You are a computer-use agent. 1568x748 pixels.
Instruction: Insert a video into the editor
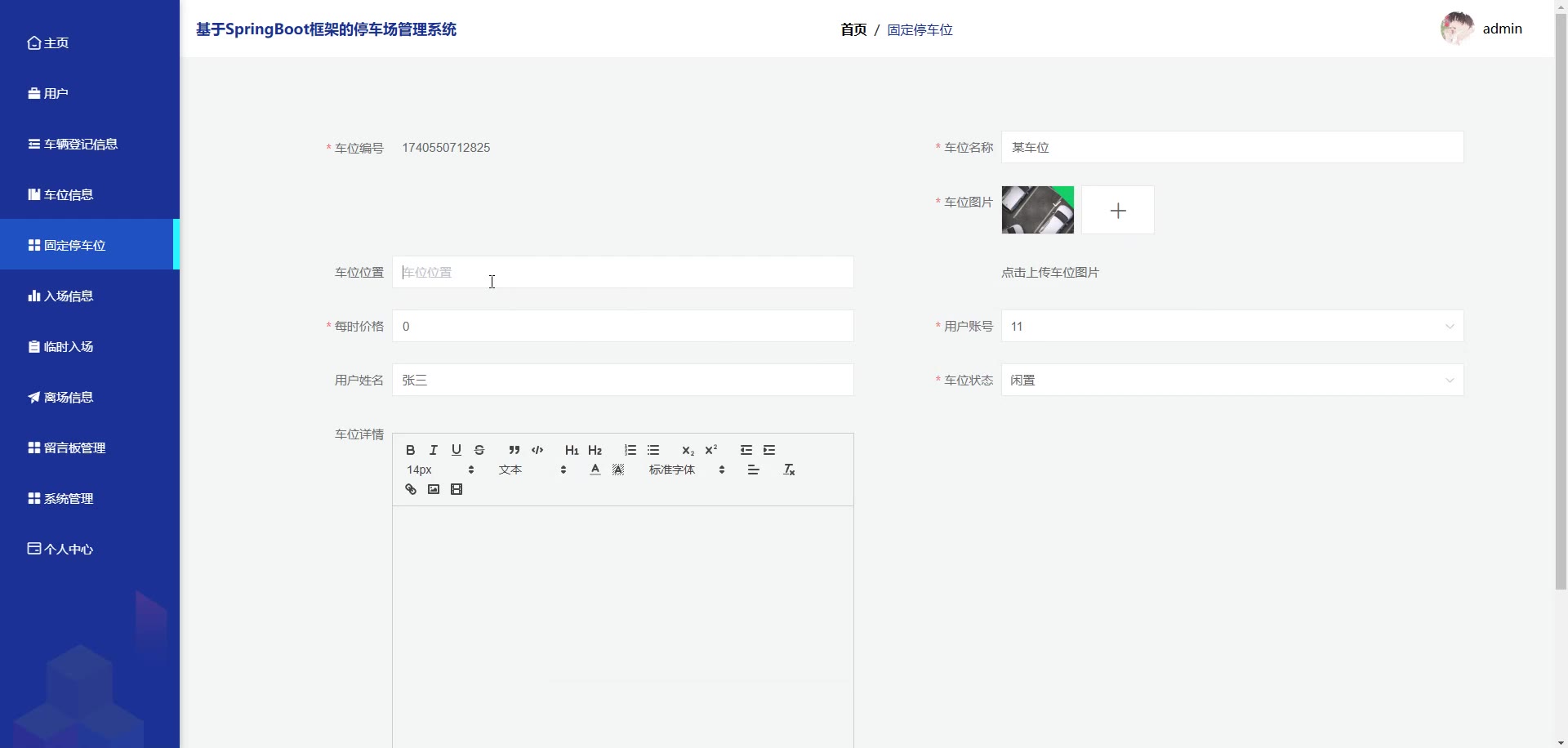457,489
